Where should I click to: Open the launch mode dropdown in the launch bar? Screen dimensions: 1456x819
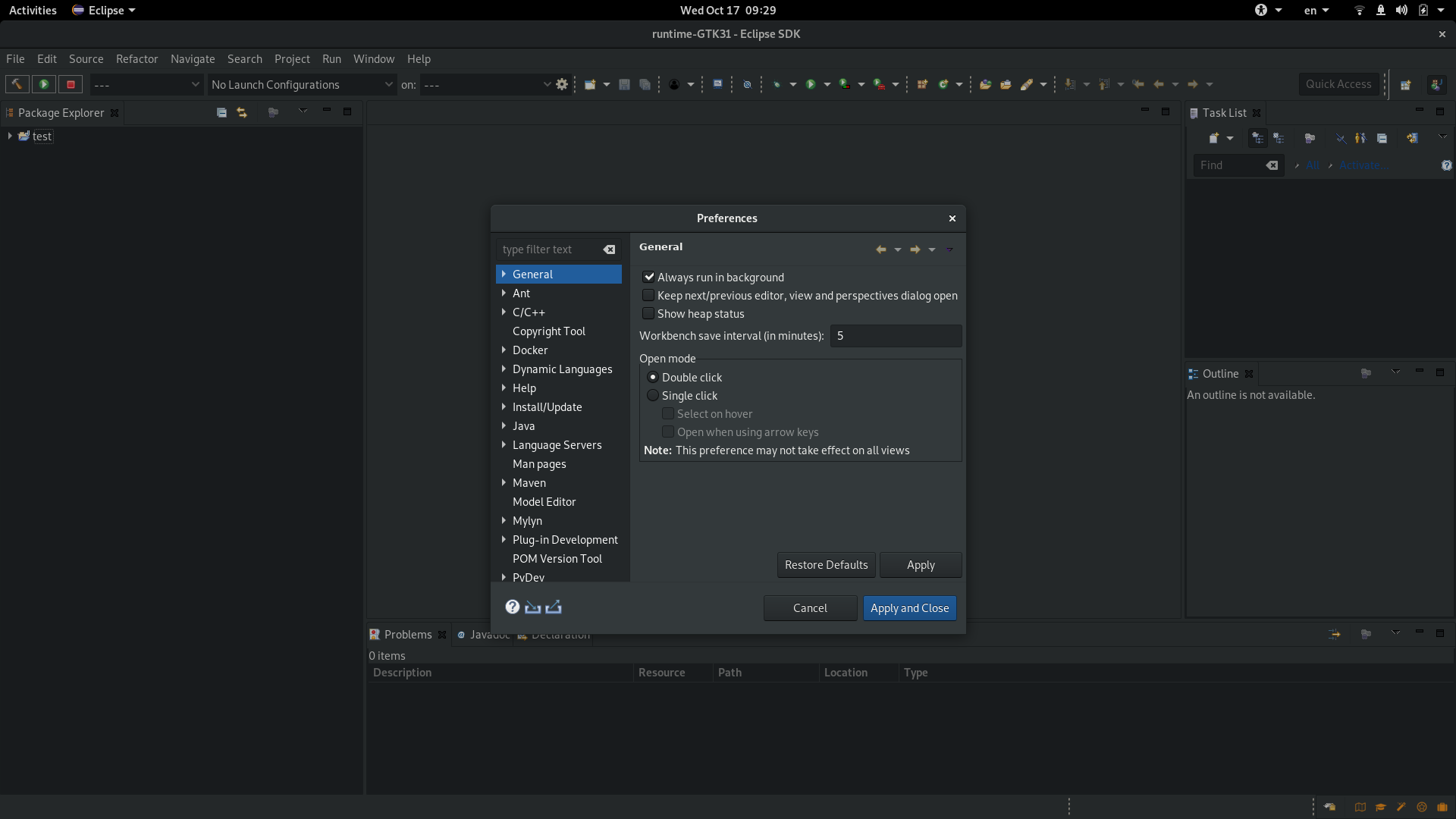click(x=146, y=84)
